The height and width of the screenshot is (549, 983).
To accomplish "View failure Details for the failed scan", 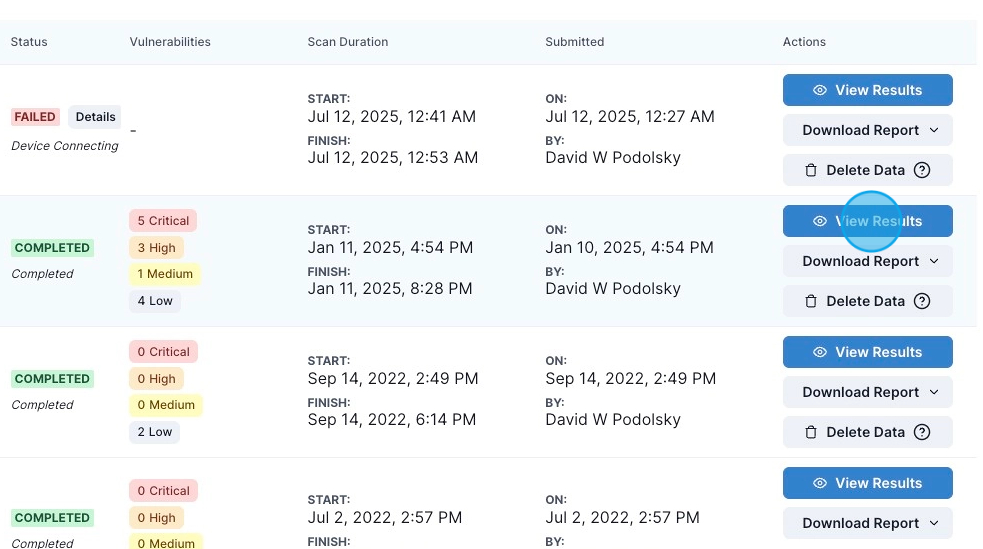I will coord(95,117).
